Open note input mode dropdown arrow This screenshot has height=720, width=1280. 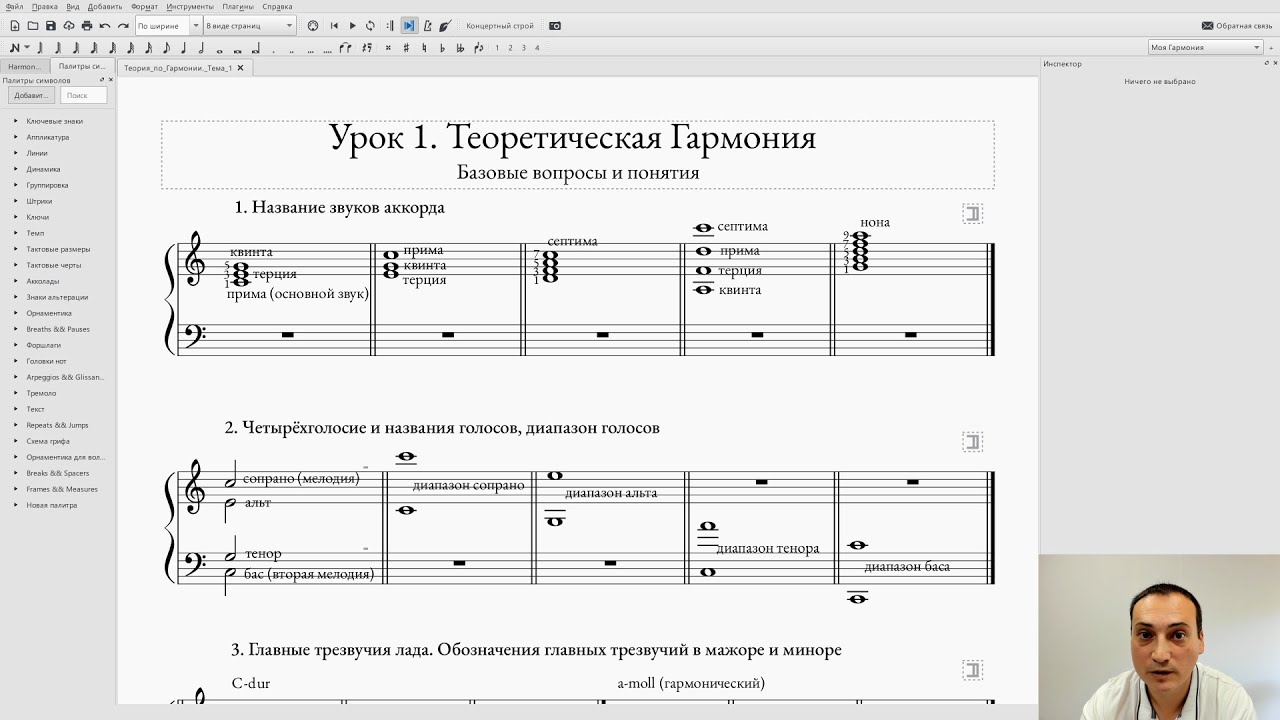coord(27,47)
